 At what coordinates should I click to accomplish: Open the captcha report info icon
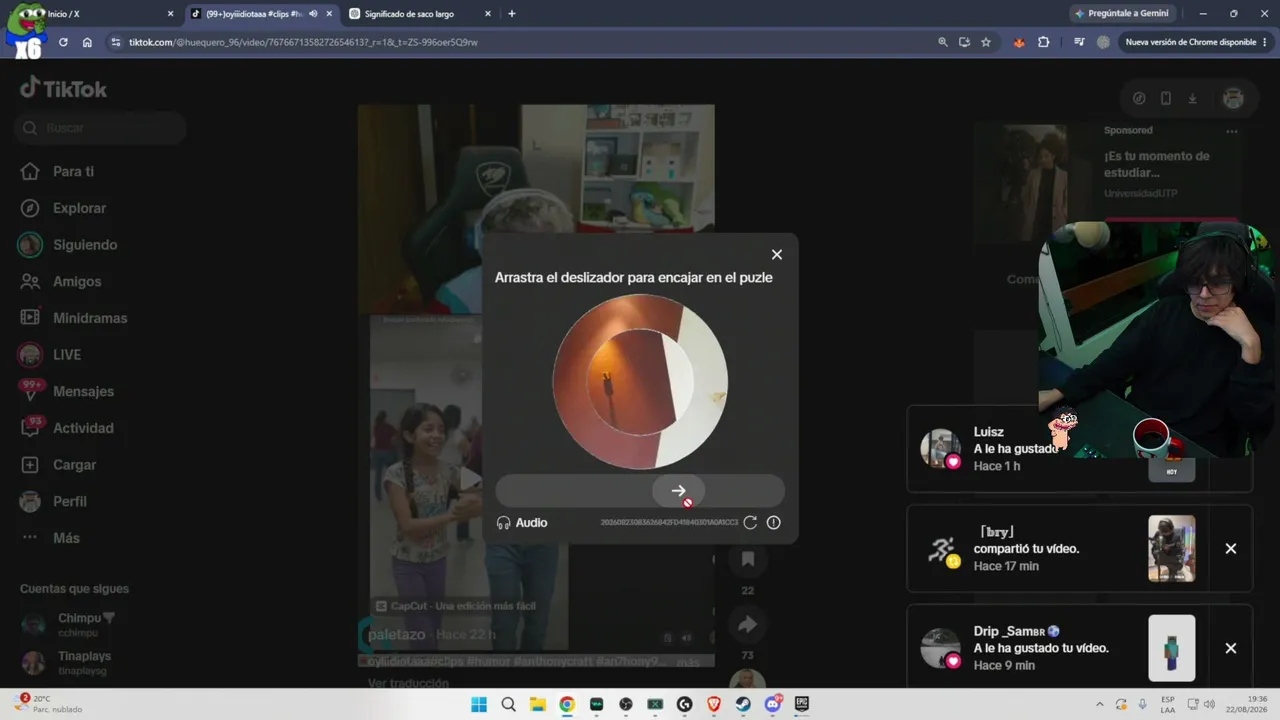tap(774, 523)
